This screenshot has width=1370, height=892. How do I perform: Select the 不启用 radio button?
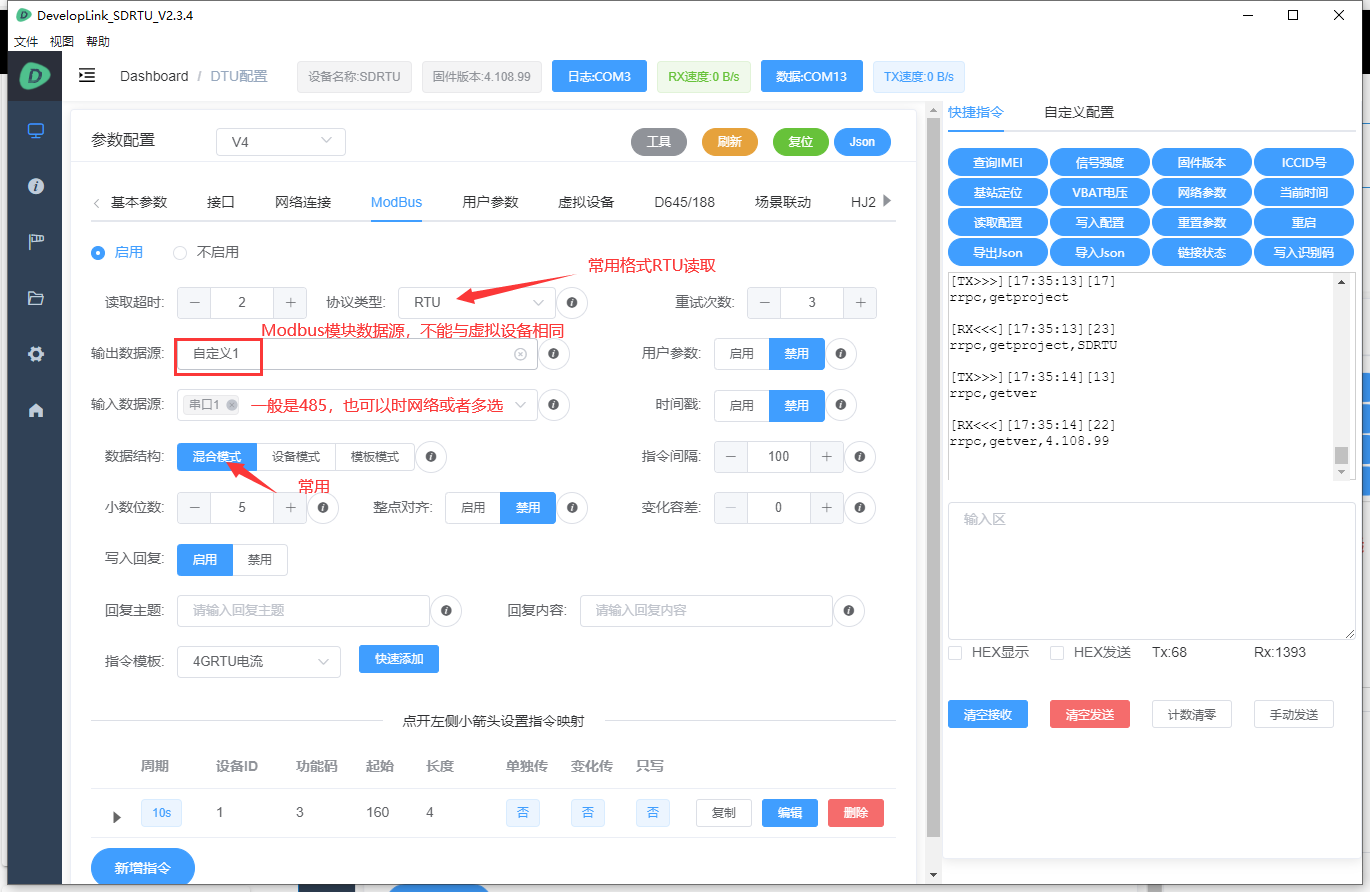click(x=180, y=253)
